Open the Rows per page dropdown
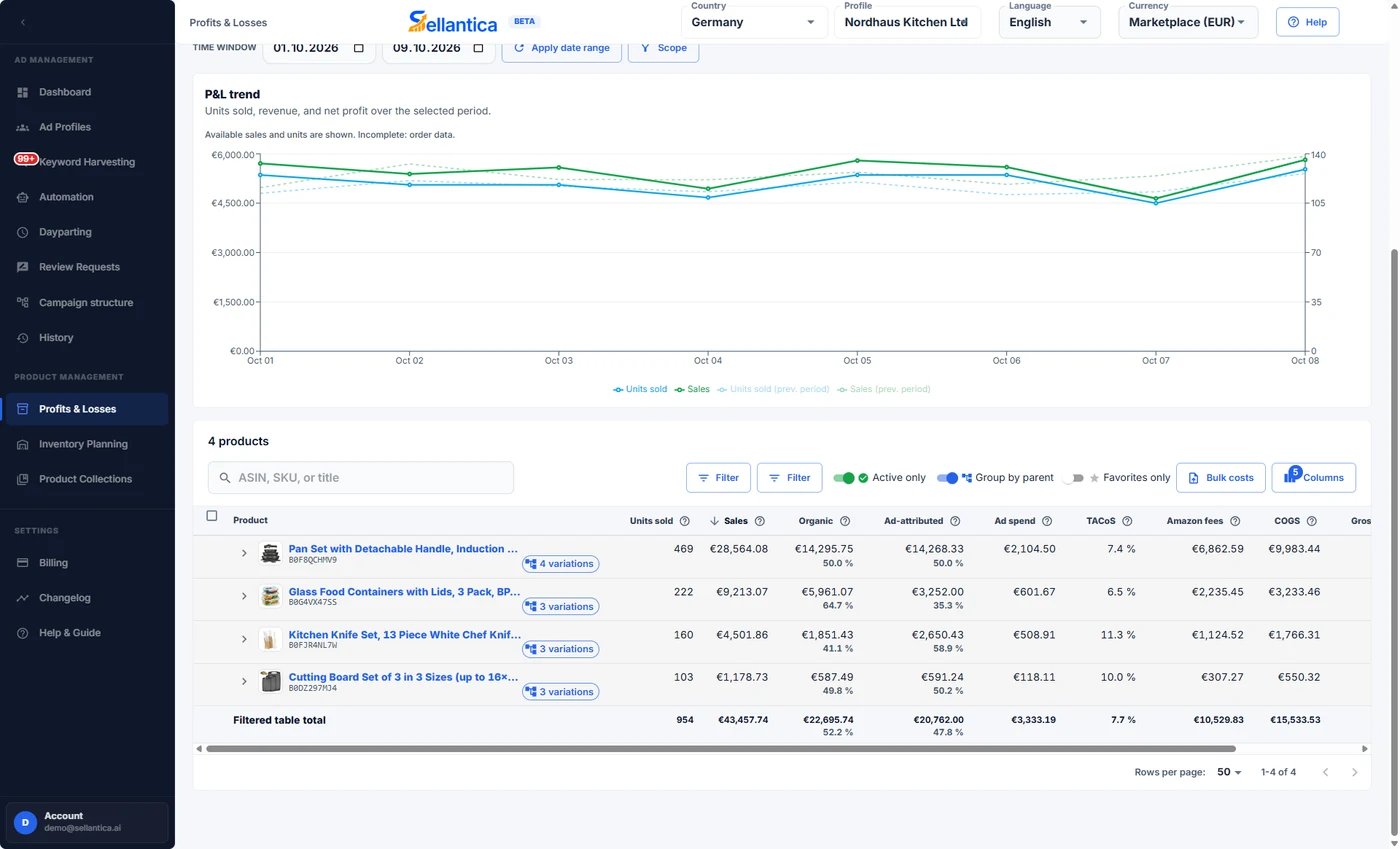This screenshot has width=1400, height=849. [x=1229, y=772]
